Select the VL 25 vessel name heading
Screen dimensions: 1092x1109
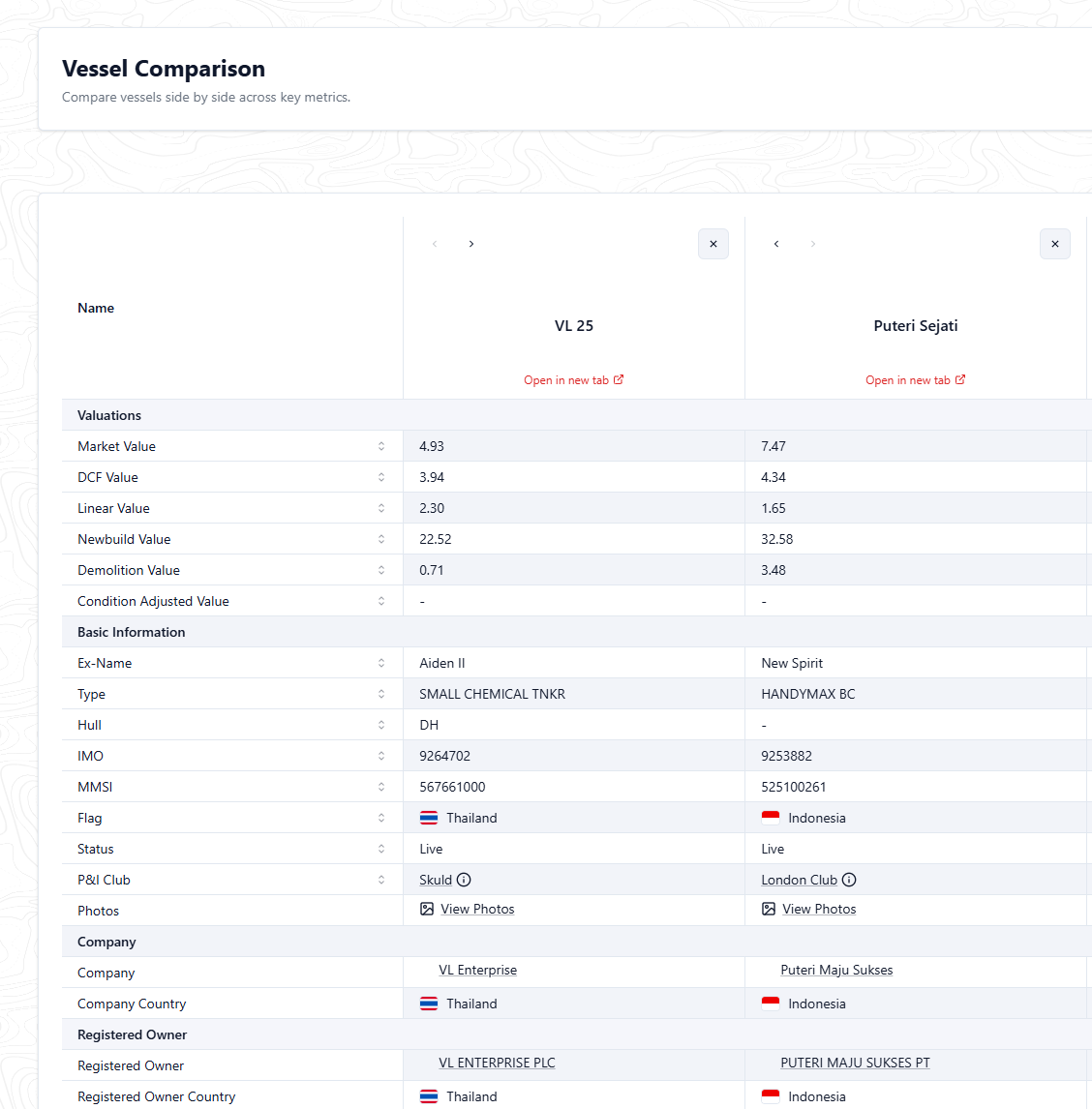pos(574,326)
